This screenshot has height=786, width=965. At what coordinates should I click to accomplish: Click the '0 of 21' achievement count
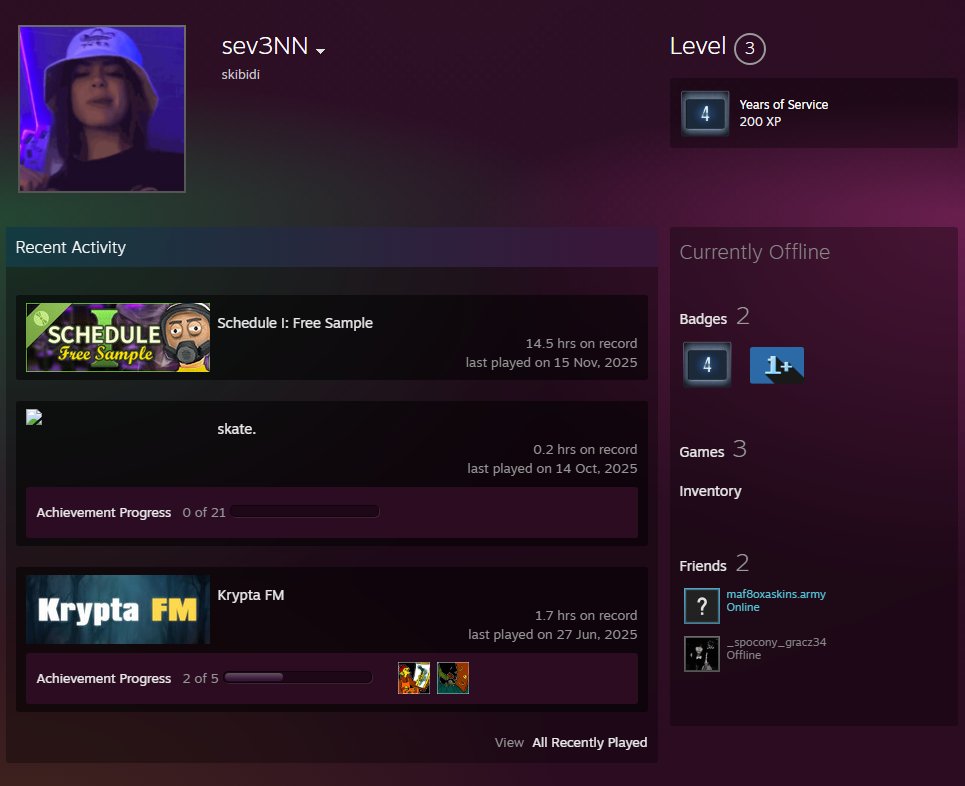204,512
